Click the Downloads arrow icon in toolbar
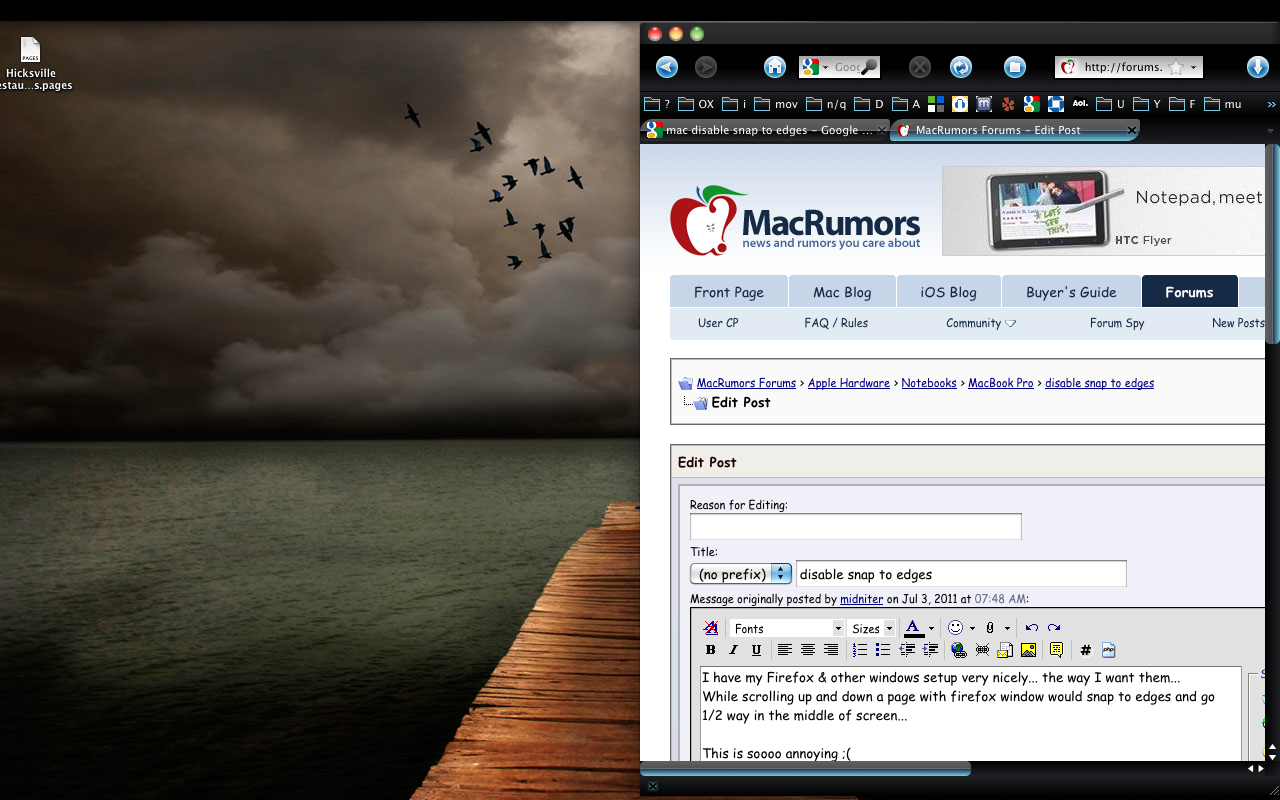The width and height of the screenshot is (1280, 800). coord(1258,67)
